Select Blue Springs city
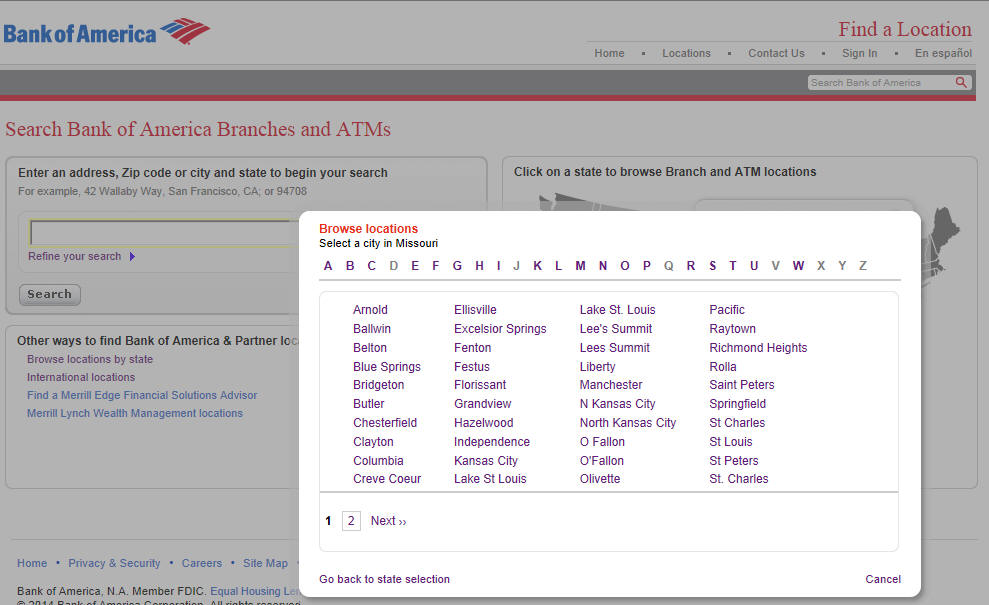 [387, 367]
